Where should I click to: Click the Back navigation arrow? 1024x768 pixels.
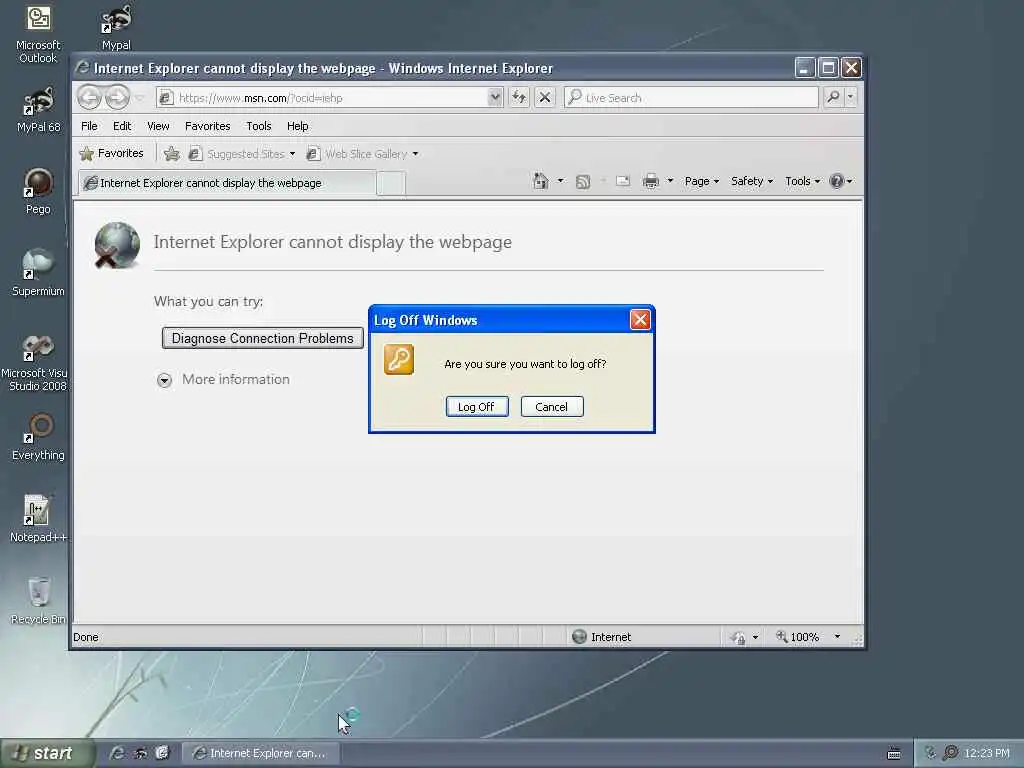pos(89,98)
